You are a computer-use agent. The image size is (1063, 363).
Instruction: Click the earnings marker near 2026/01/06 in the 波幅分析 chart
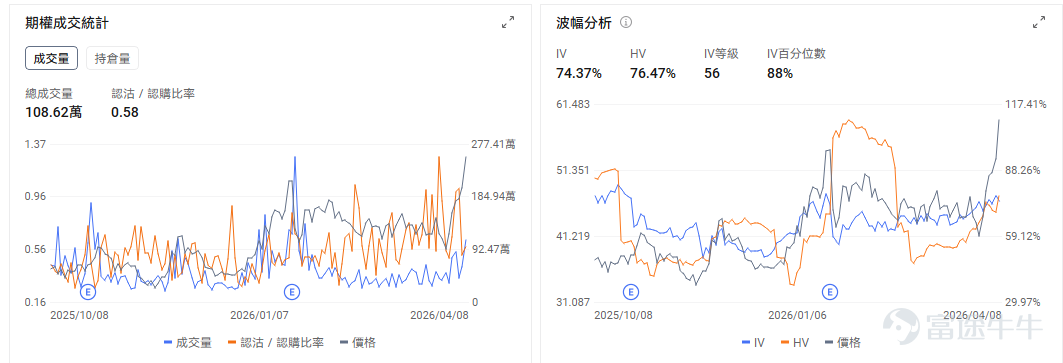pos(830,292)
